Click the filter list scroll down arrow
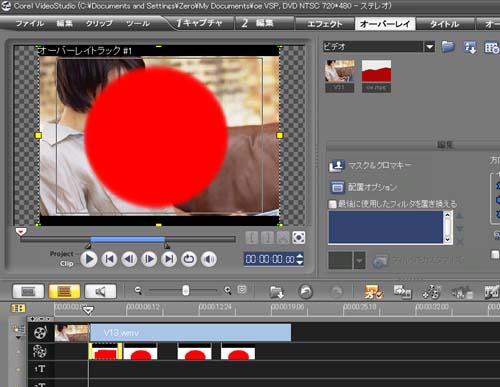 pos(448,239)
